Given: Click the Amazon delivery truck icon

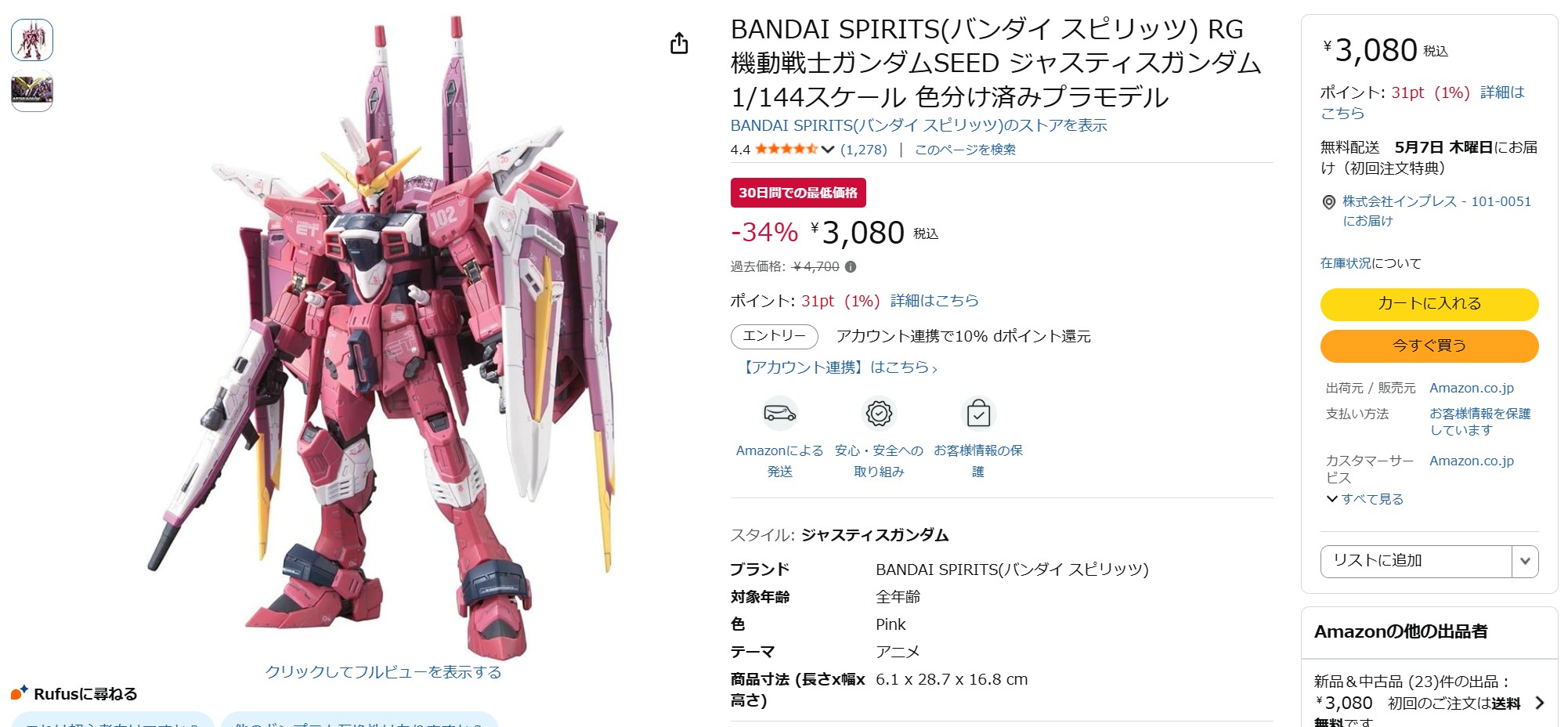Looking at the screenshot, I should click(779, 413).
